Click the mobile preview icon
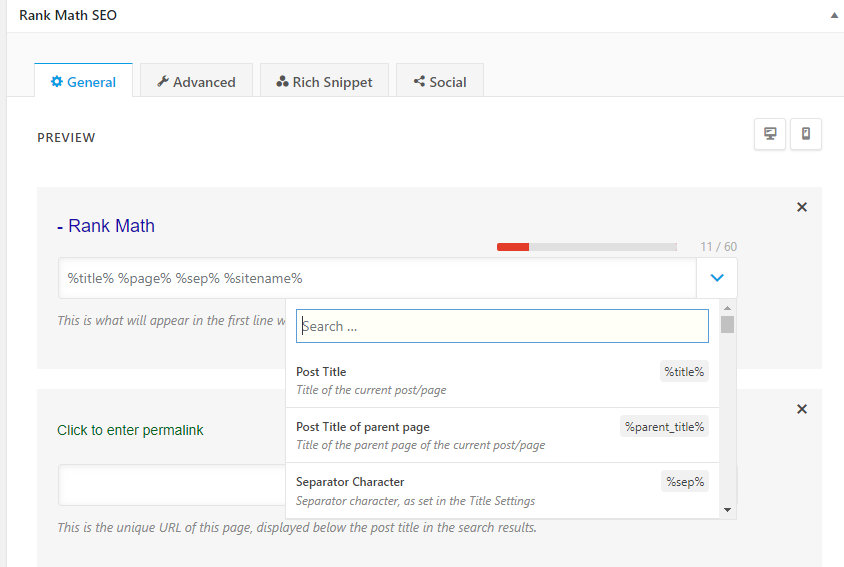 (806, 134)
